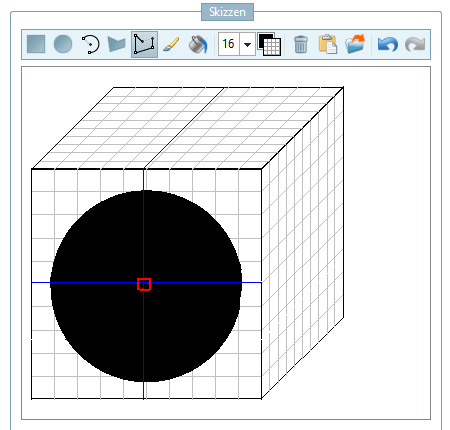Image resolution: width=450 pixels, height=430 pixels.
Task: Toggle the polyline outline tool
Action: tap(144, 44)
